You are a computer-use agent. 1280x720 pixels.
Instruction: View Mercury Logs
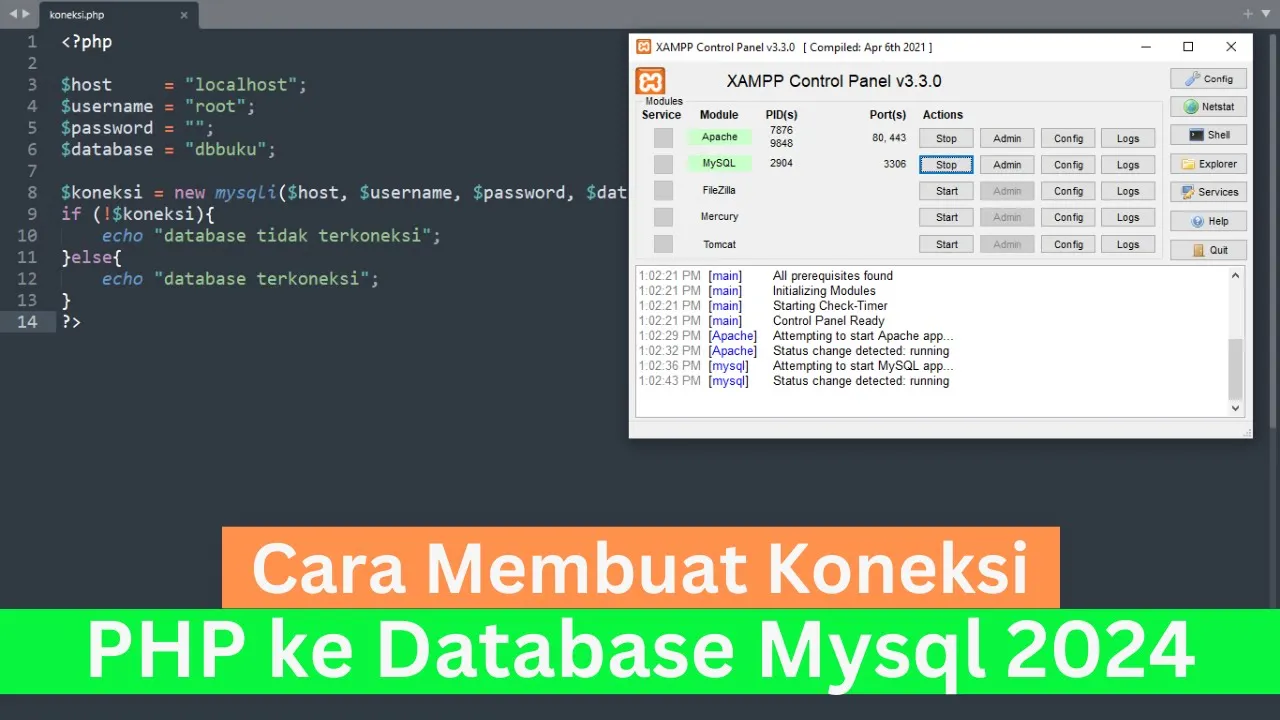[1128, 217]
